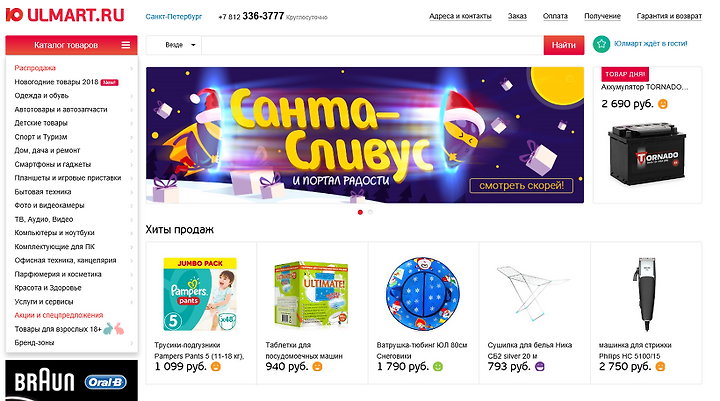This screenshot has width=720, height=401.
Task: Open the Адреса и контакты link
Action: pyautogui.click(x=460, y=16)
